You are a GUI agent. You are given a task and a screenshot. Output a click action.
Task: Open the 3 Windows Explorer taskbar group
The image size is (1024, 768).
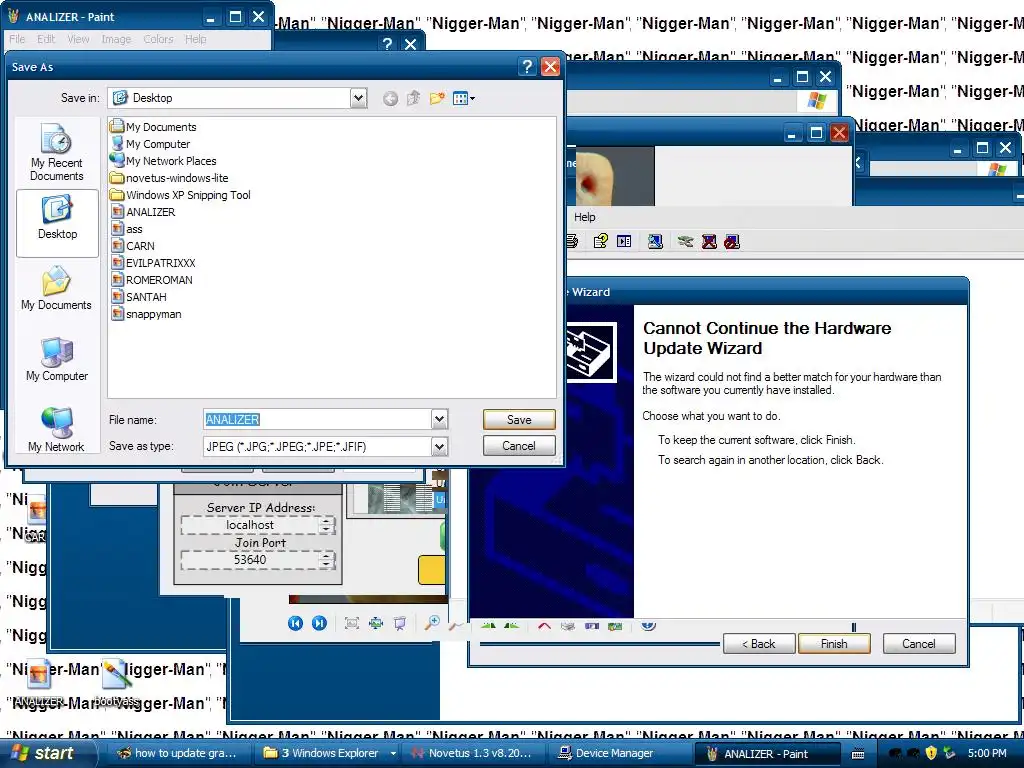[x=329, y=753]
